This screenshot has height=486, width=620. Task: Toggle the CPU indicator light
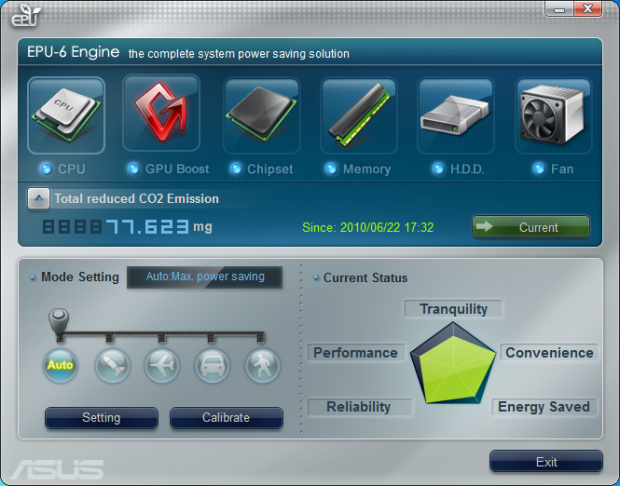[46, 169]
